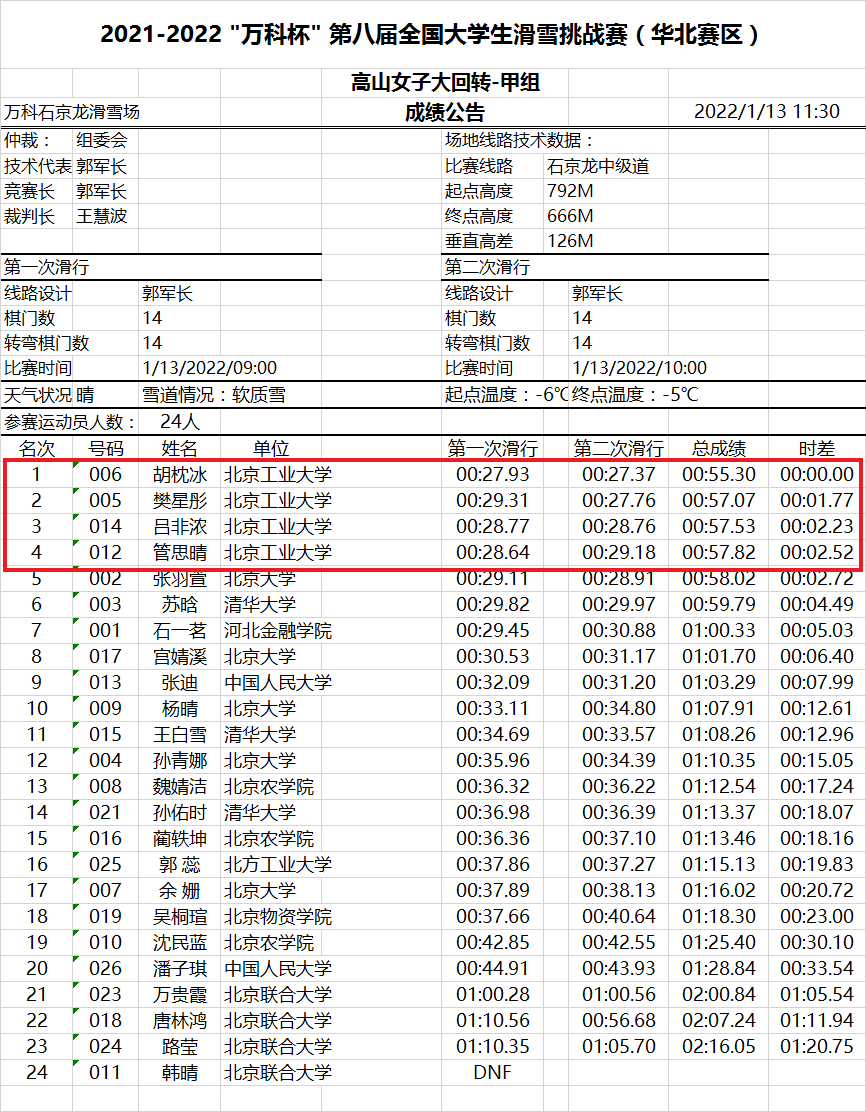Click the 名次 column header
This screenshot has width=866, height=1112.
pyautogui.click(x=37, y=448)
